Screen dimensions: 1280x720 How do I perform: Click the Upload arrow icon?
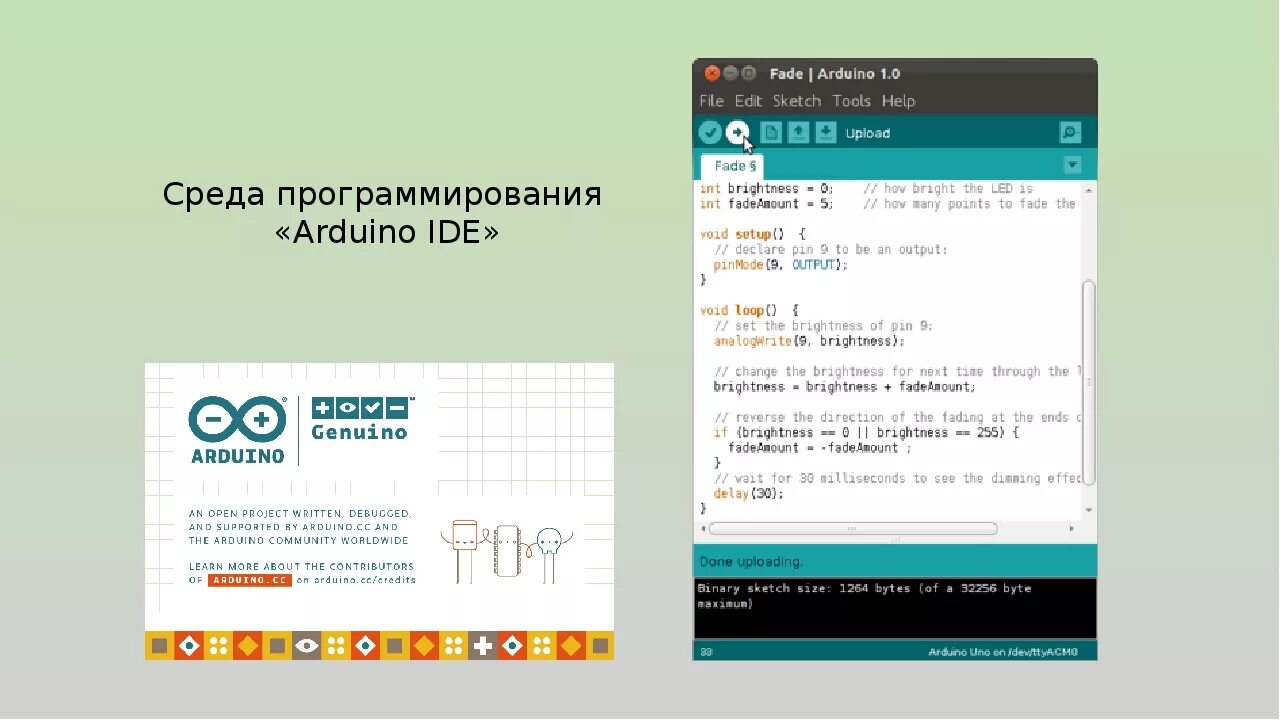tap(737, 132)
